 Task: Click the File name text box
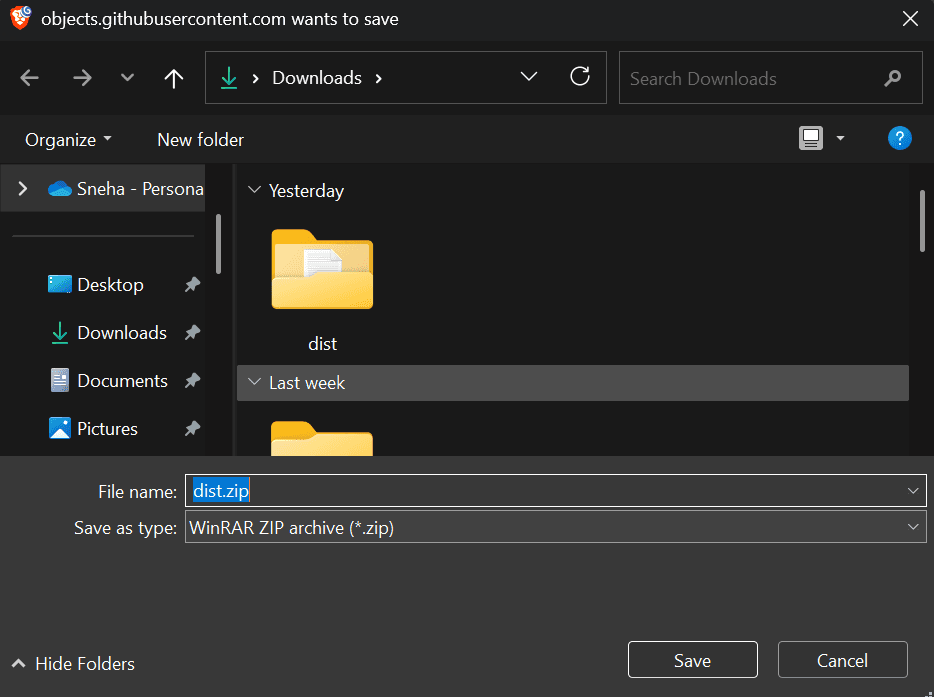556,491
